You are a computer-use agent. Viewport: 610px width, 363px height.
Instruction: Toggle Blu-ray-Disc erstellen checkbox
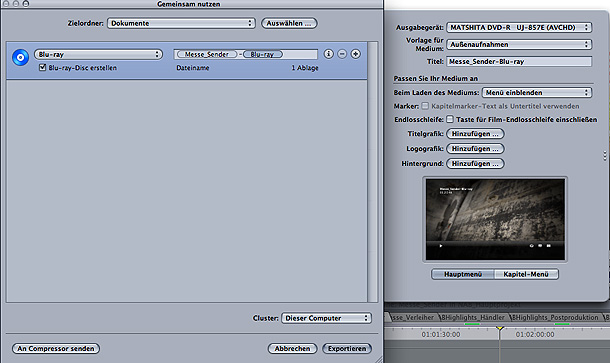click(x=42, y=67)
